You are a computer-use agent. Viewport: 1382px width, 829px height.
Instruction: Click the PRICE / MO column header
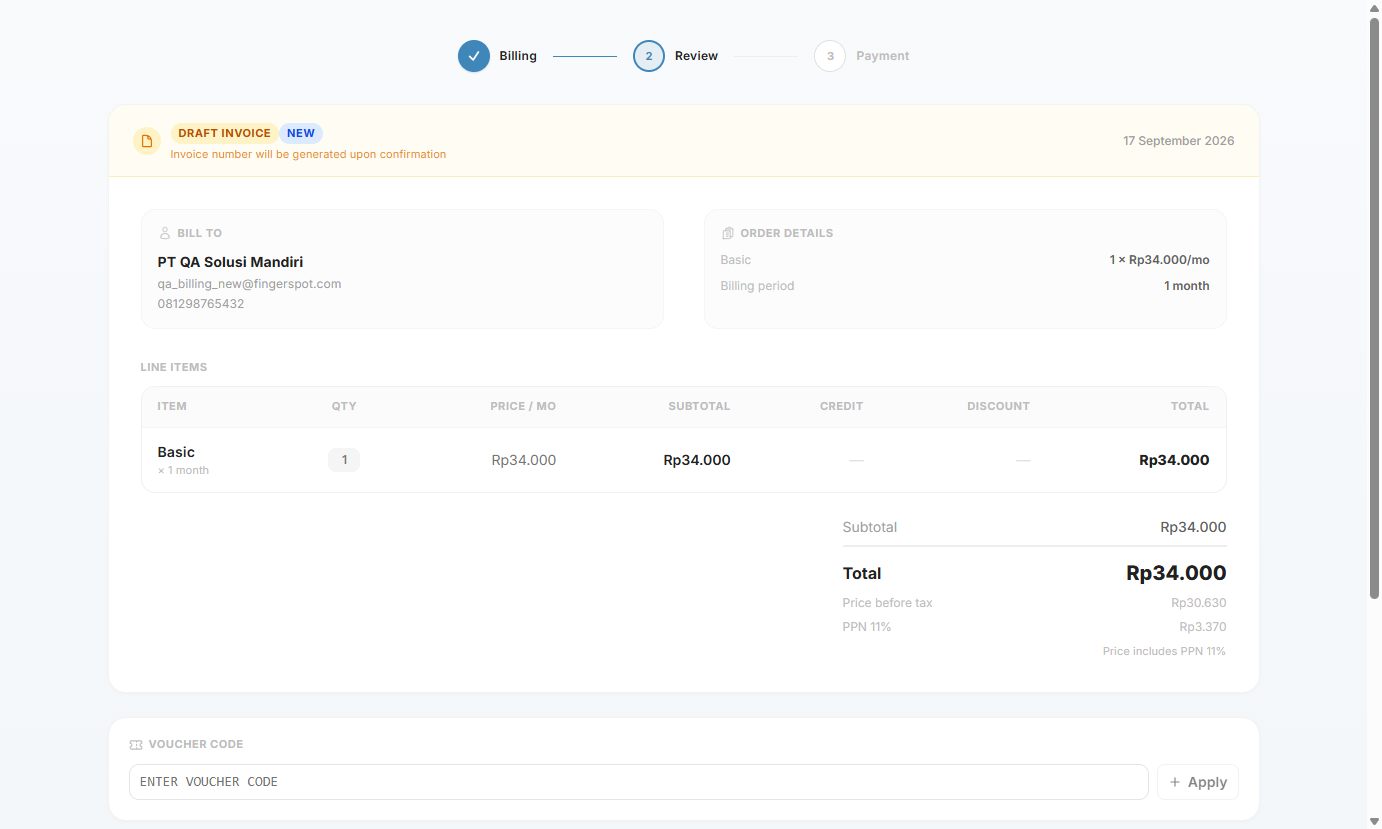(523, 406)
